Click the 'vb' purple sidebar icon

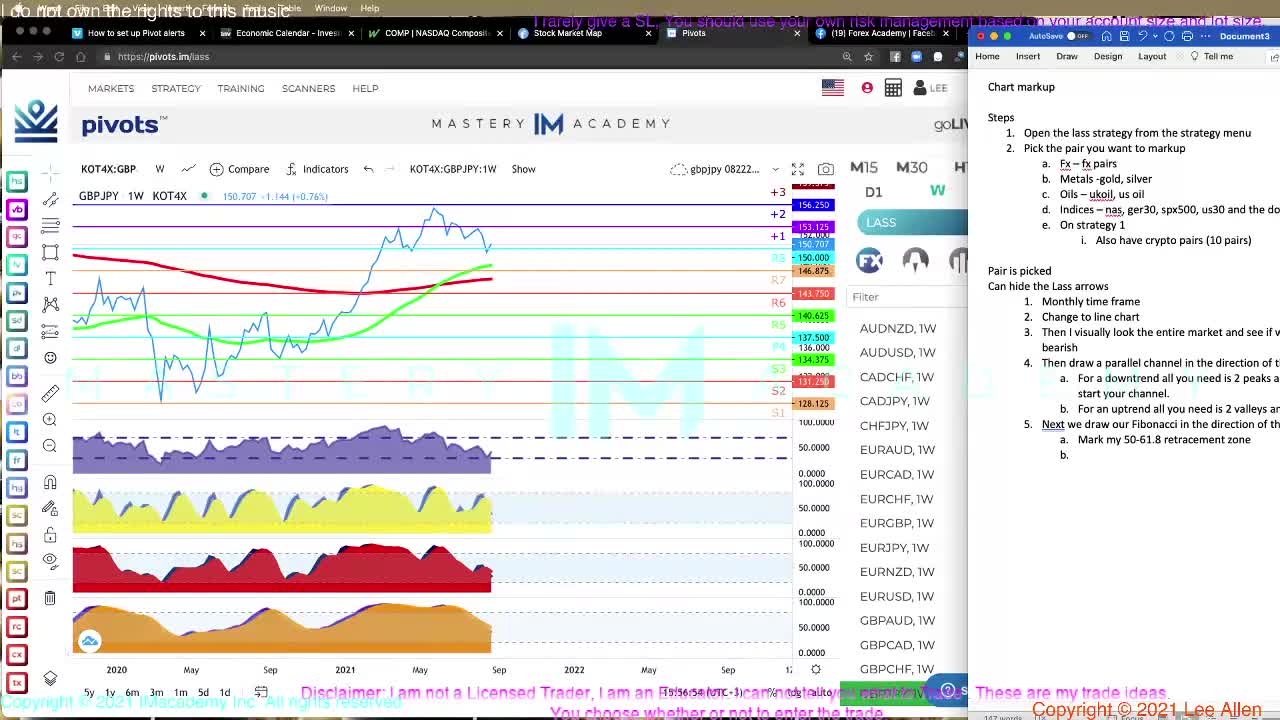tap(16, 209)
